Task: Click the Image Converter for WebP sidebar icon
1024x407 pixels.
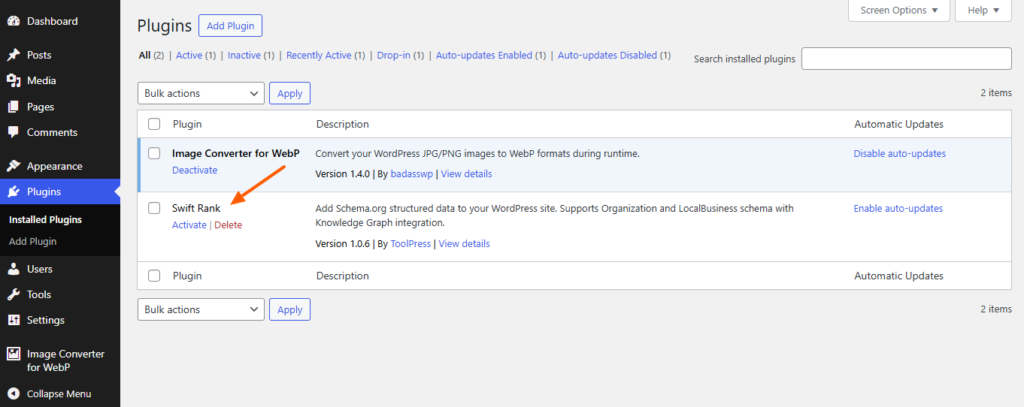Action: 13,353
